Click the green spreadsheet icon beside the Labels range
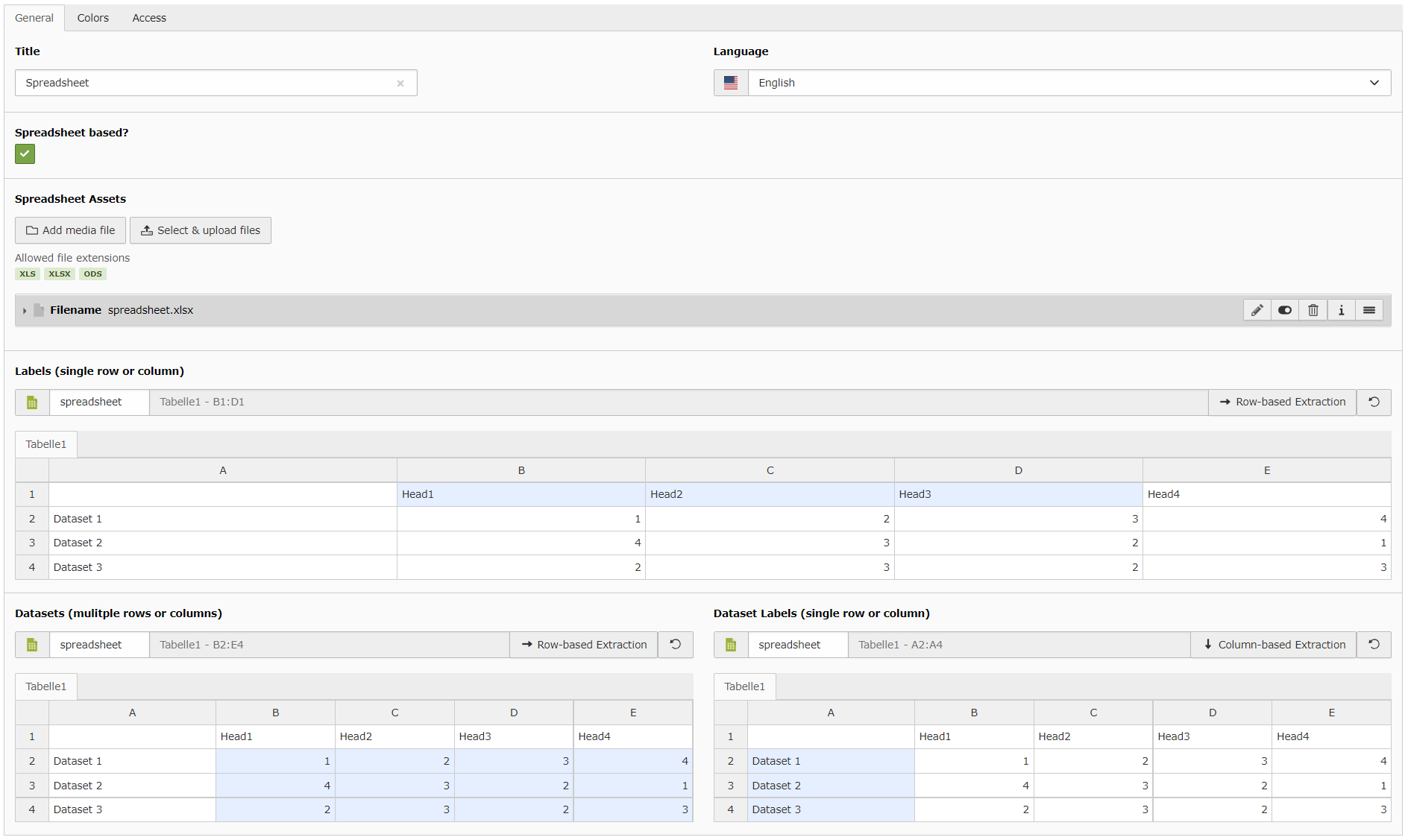Screen dimensions: 1408x840 [31, 402]
